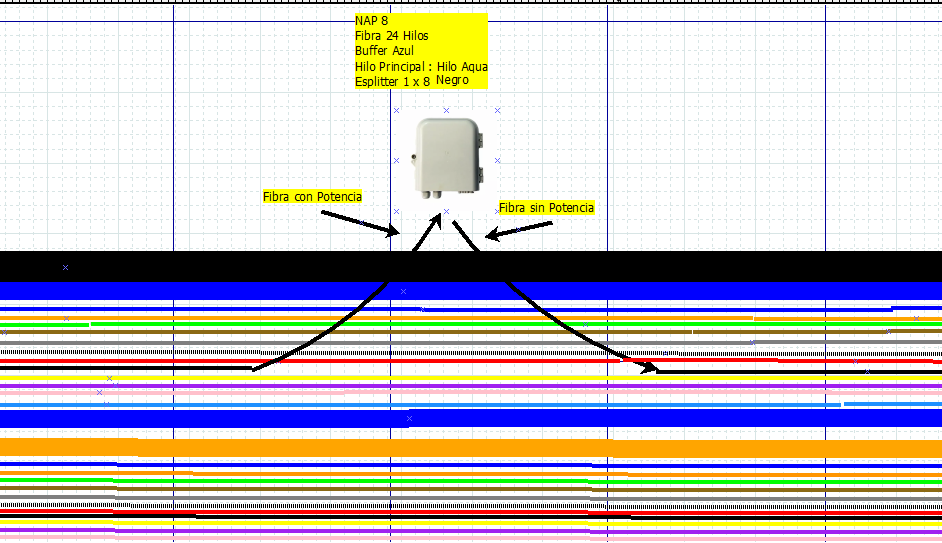The image size is (942, 543).
Task: Select the 'Fibra con Potencia' label
Action: pos(312,197)
